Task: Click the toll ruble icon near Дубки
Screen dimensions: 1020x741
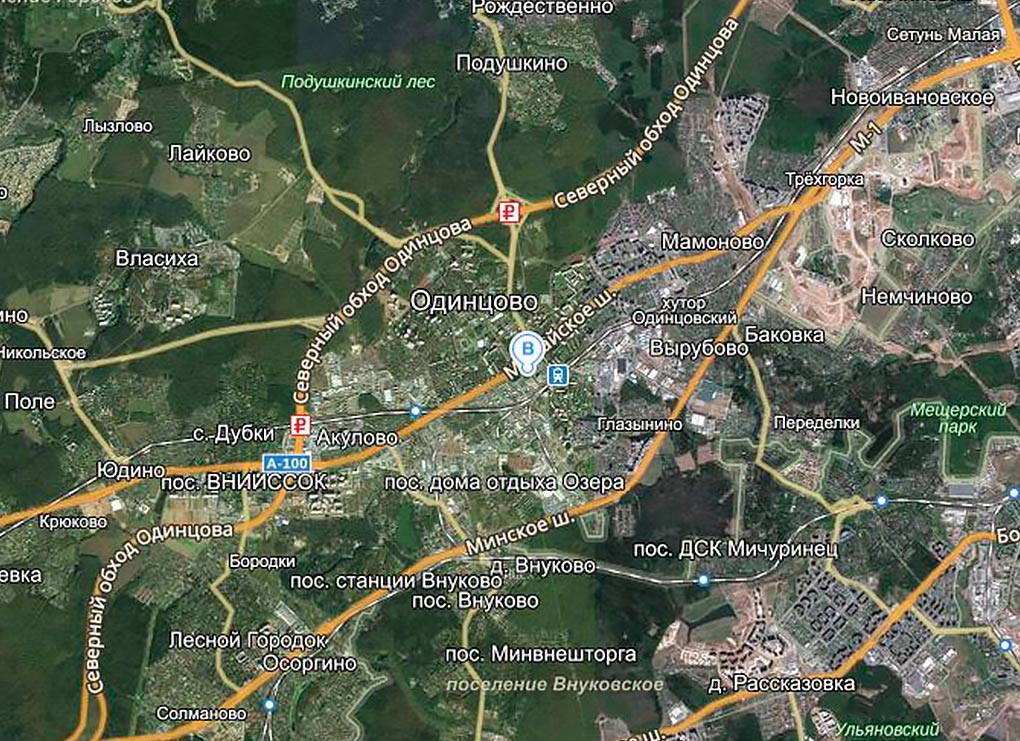Action: [x=300, y=426]
